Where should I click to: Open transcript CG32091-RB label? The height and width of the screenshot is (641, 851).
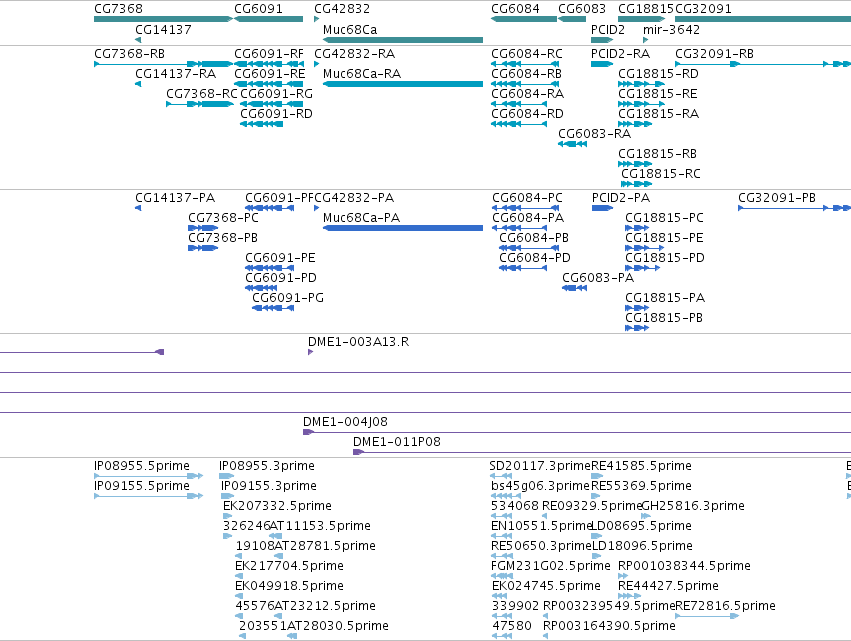click(x=714, y=54)
